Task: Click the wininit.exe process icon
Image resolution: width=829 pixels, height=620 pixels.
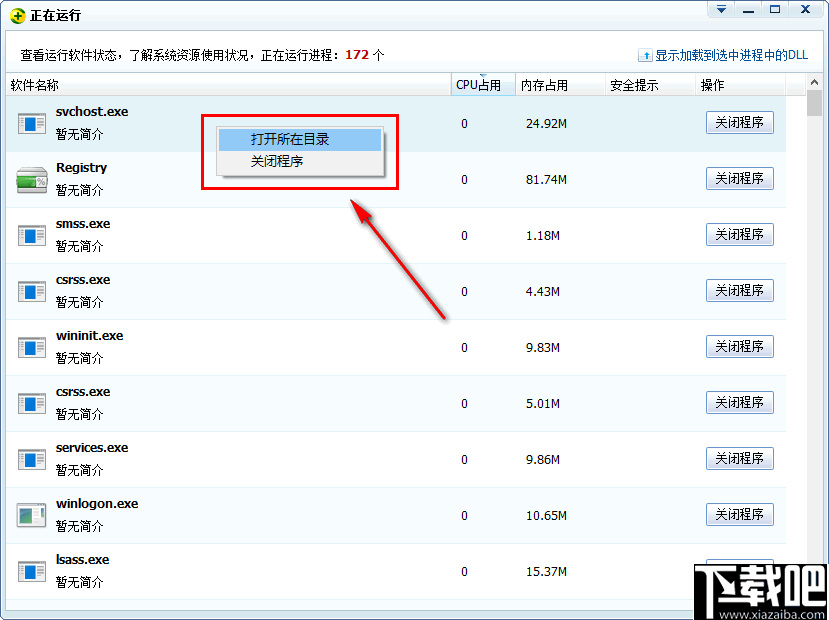Action: pos(32,348)
